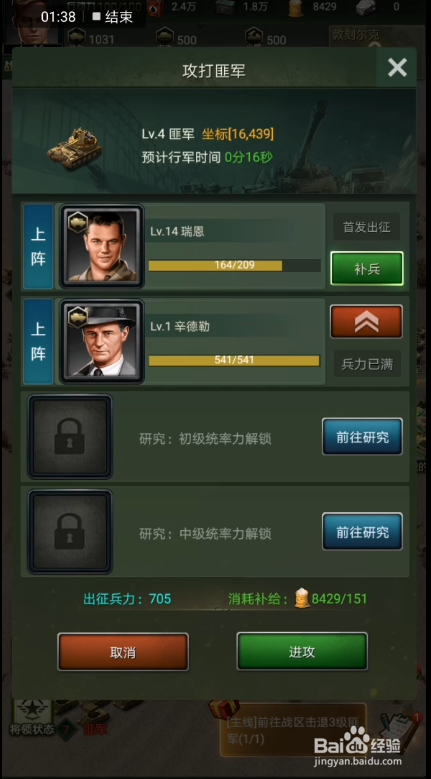Click the 首发出征 label for 瑞恩
Screen dimensions: 431x779
(366, 227)
